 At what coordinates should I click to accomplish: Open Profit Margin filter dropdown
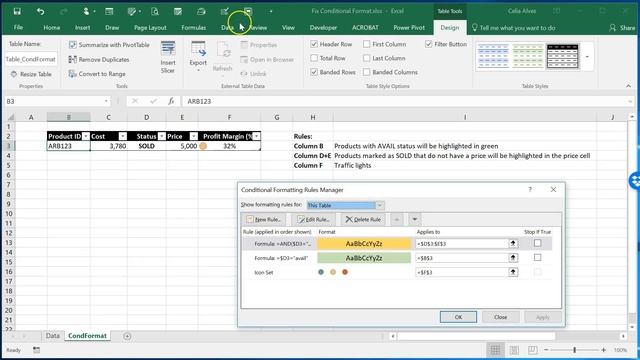[x=256, y=136]
